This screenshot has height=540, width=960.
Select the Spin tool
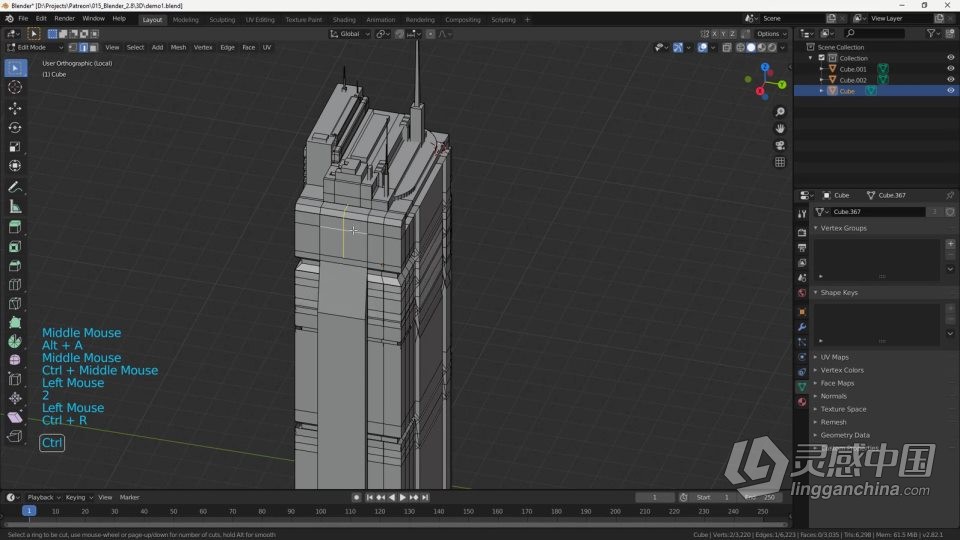tap(15, 341)
